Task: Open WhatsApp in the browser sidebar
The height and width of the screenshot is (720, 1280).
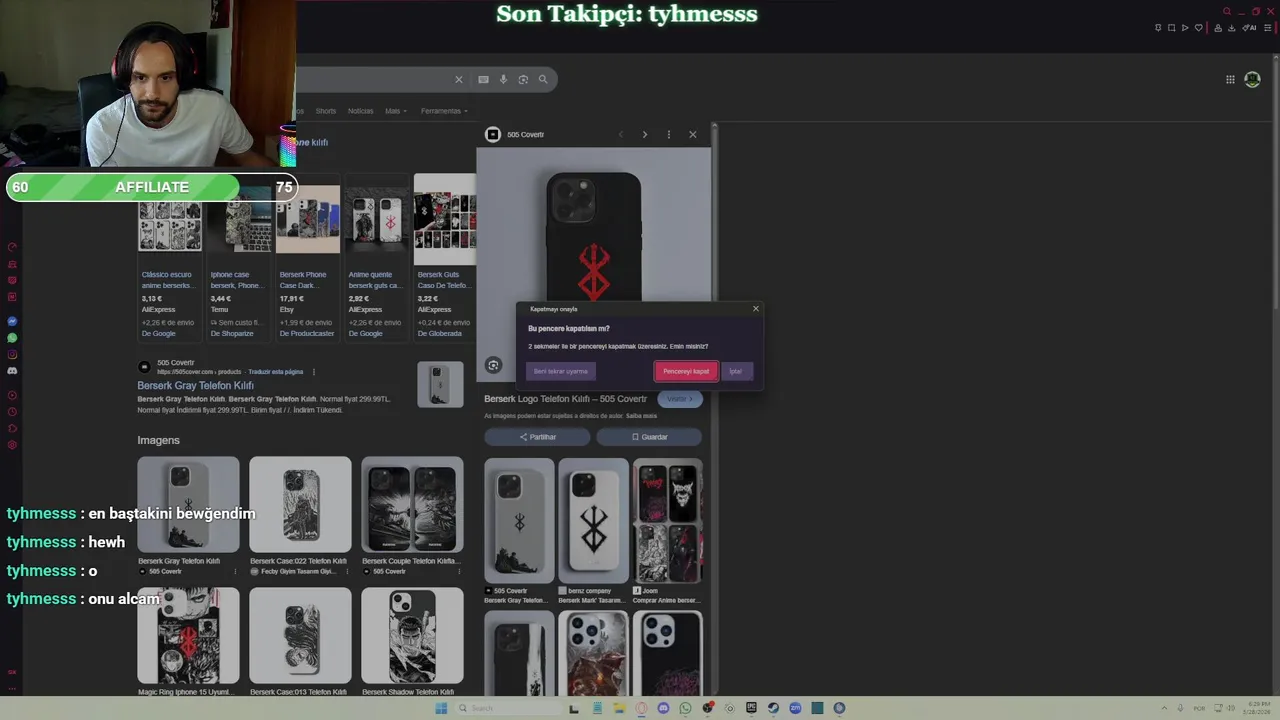Action: coord(12,338)
